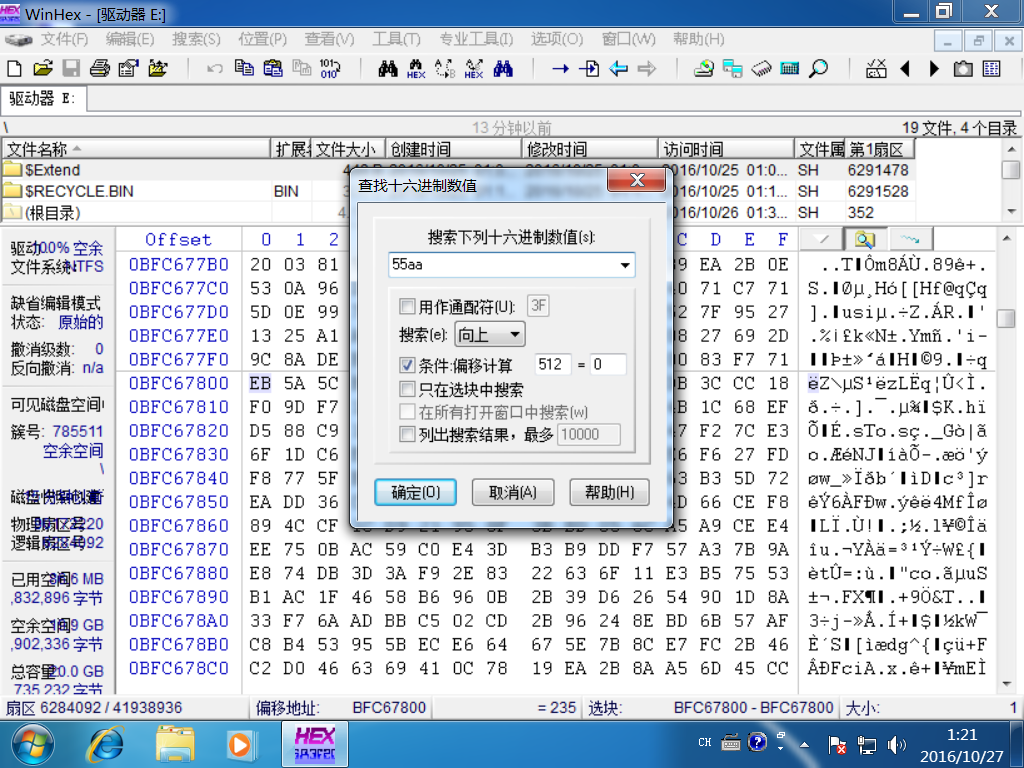Click the magnifying glass Analyze icon
This screenshot has height=768, width=1024.
818,68
